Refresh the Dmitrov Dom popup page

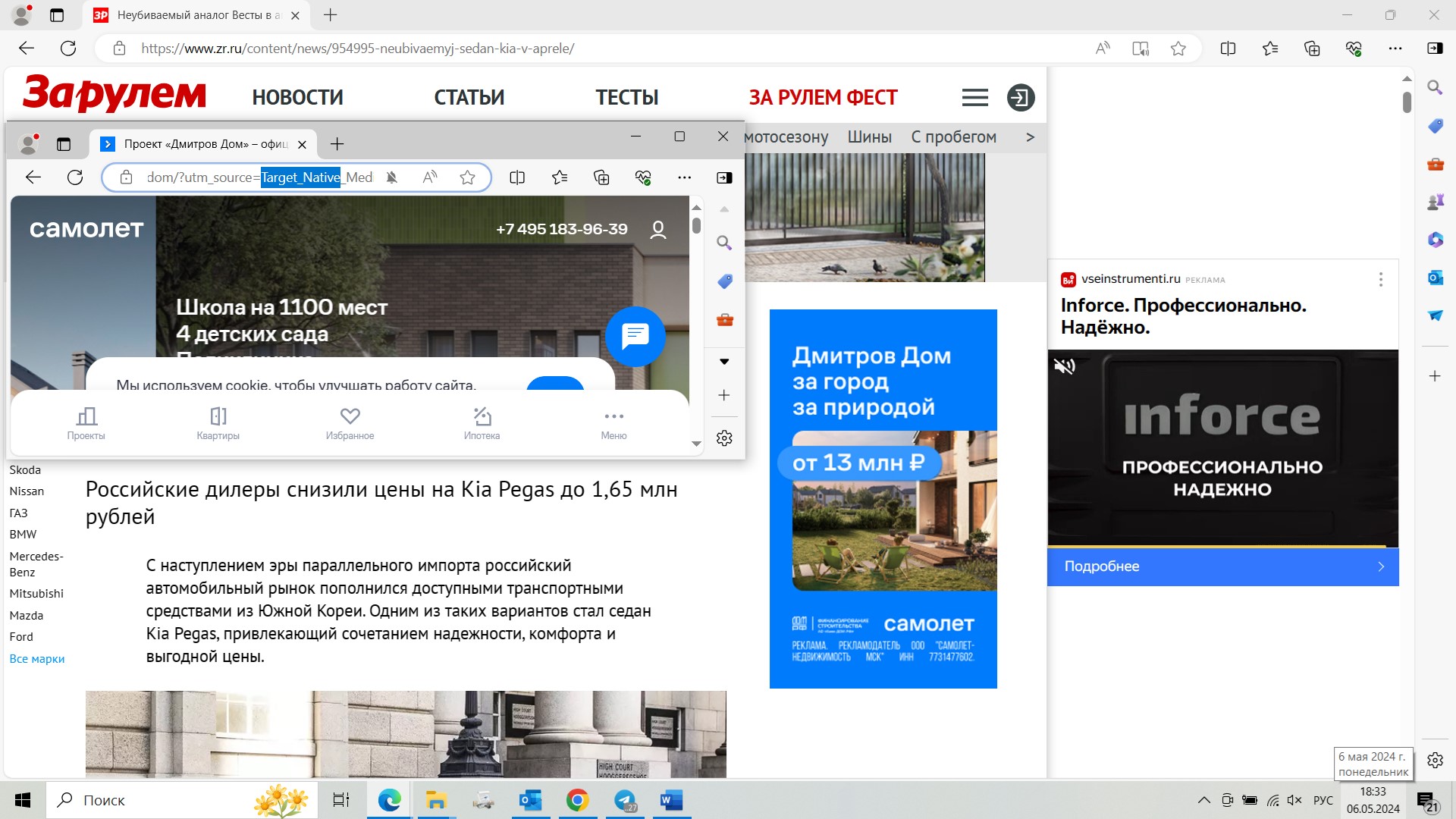pyautogui.click(x=75, y=177)
